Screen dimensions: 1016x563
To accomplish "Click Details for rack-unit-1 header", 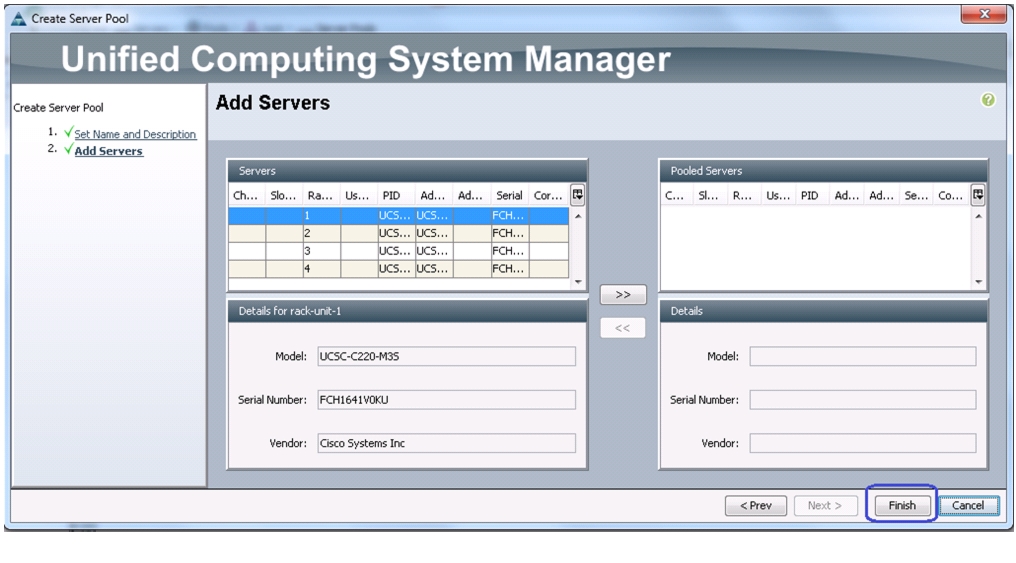I will (x=407, y=311).
